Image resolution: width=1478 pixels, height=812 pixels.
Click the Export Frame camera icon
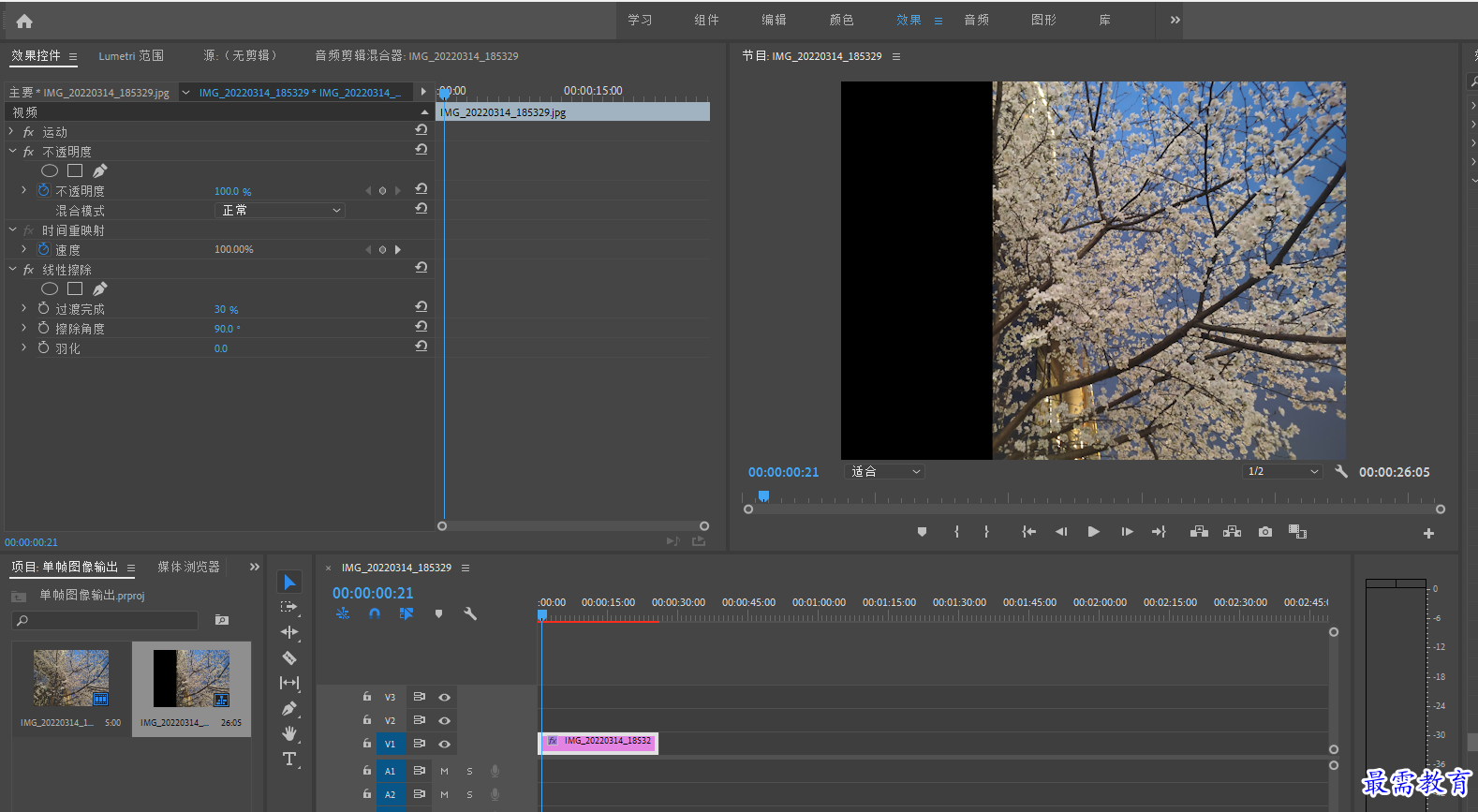tap(1265, 532)
